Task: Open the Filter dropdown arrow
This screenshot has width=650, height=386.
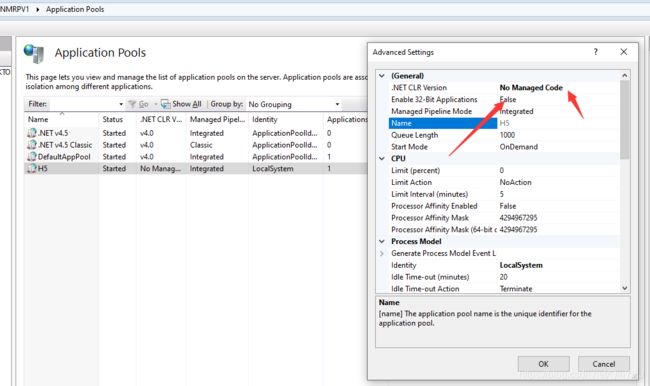Action: tap(121, 104)
